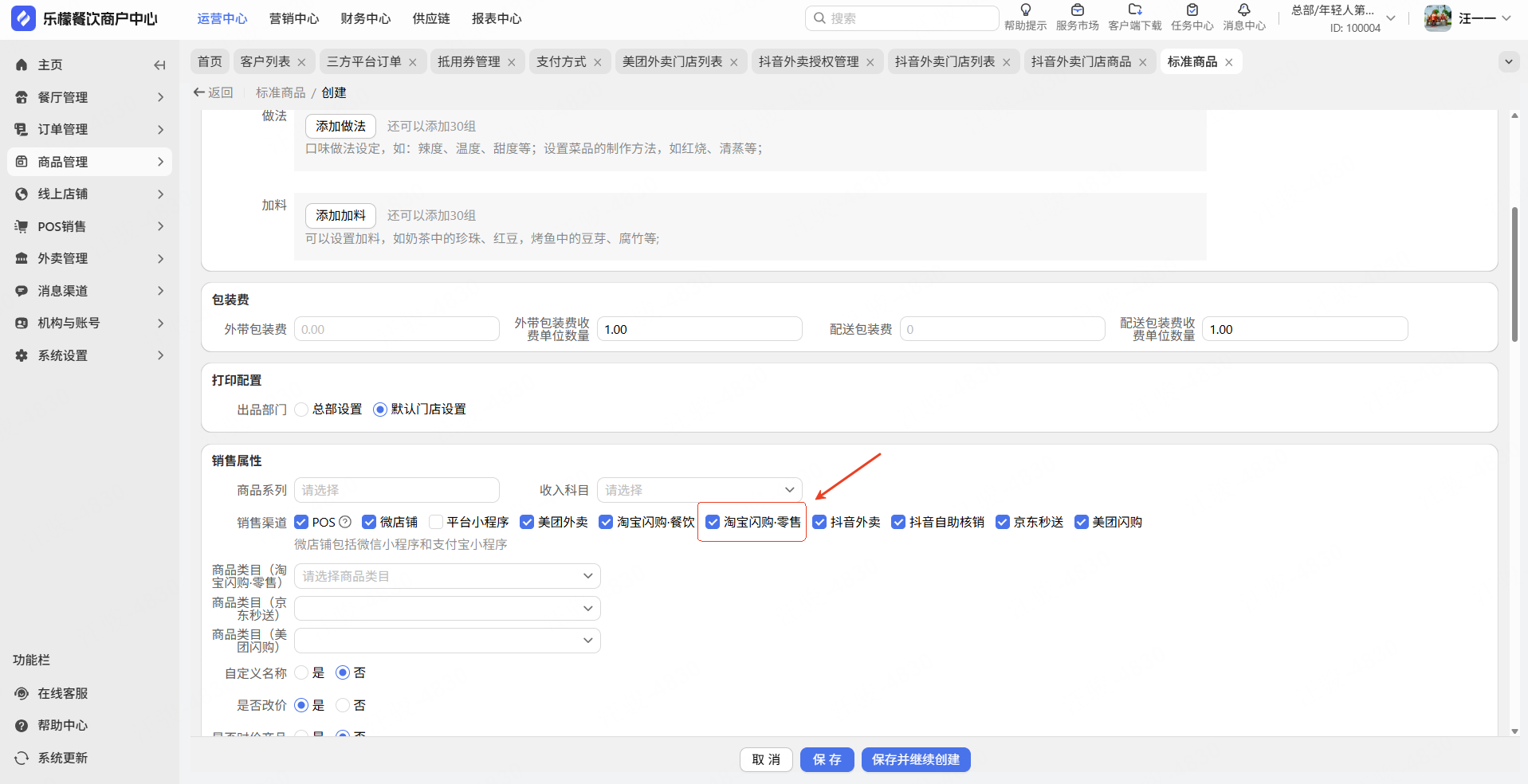The image size is (1528, 784).
Task: Close the 美团外卖门店列表 tab
Action: 734,62
